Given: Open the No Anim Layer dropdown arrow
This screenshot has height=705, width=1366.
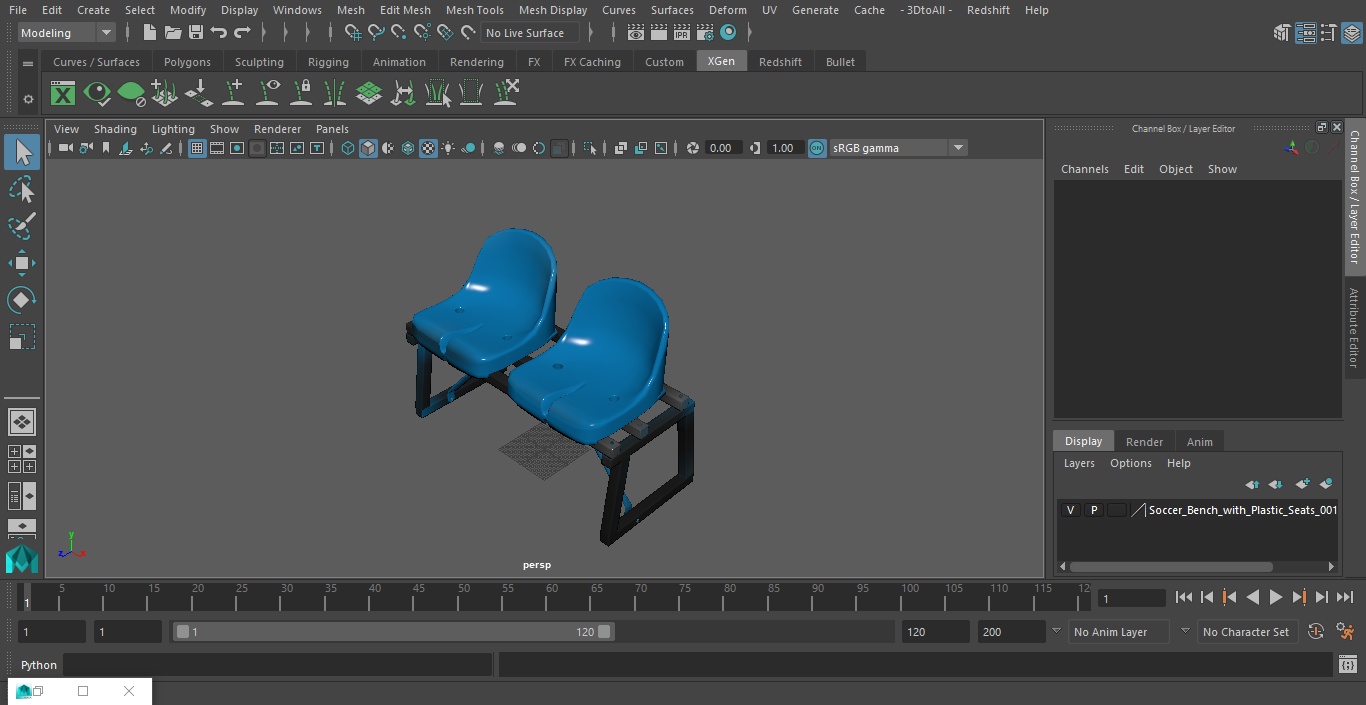Looking at the screenshot, I should (x=1056, y=631).
